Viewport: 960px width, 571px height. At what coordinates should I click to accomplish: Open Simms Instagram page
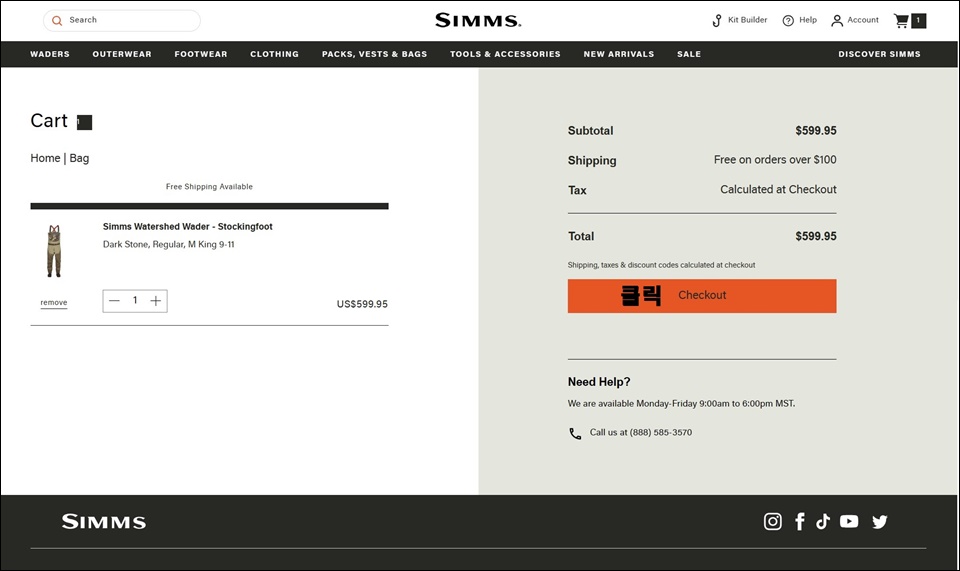pos(773,521)
